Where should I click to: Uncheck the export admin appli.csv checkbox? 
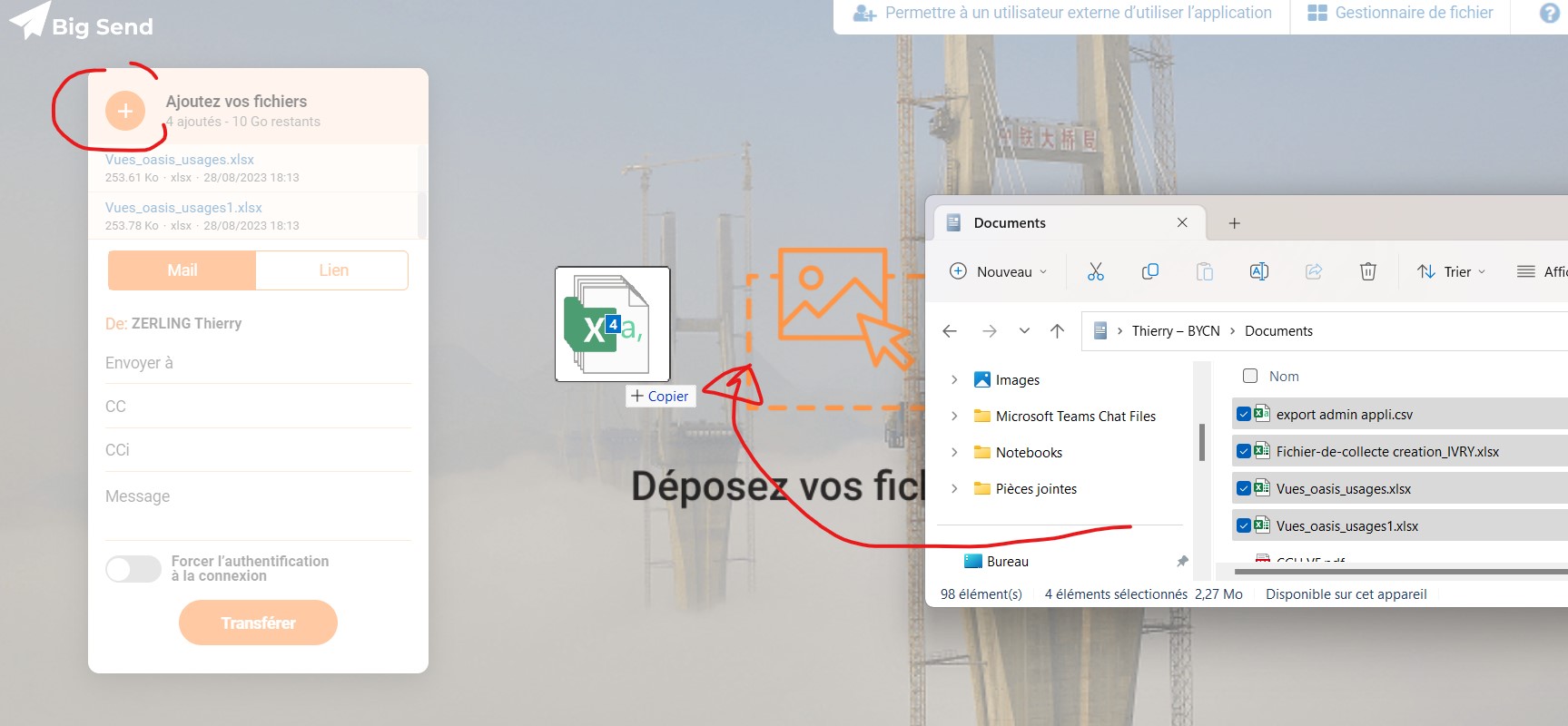[1244, 415]
